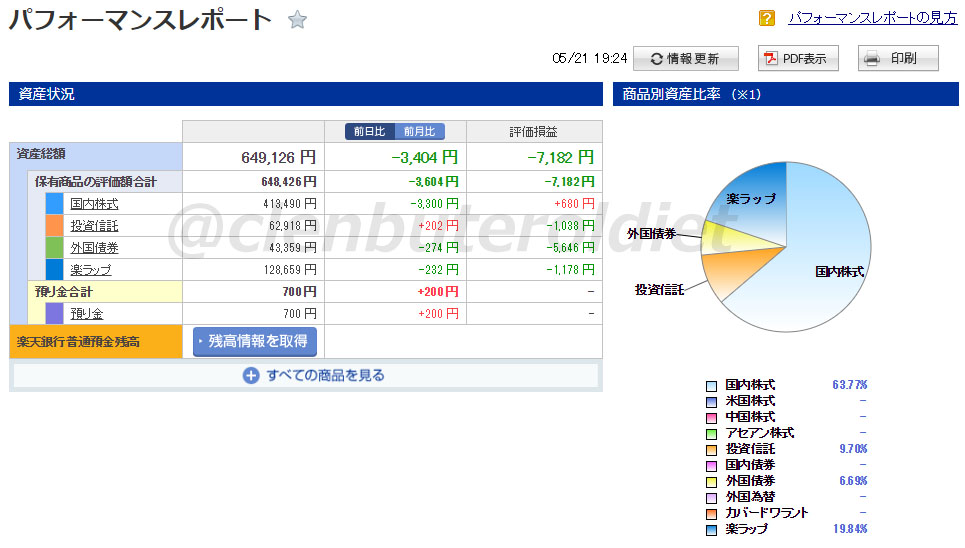This screenshot has height=548, width=965.
Task: Click the 6.69% legend value
Action: pos(853,481)
